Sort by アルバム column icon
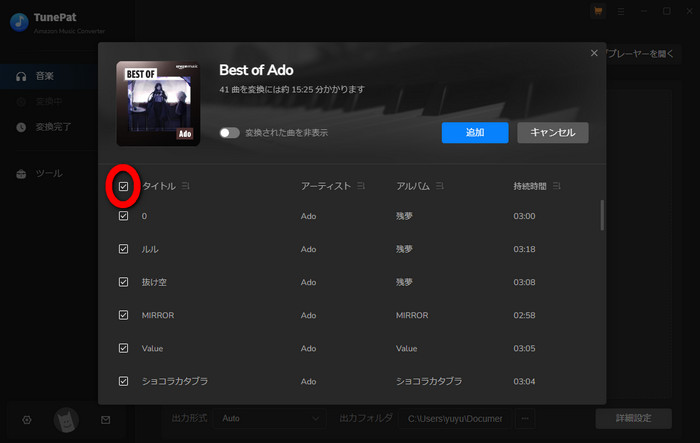 pyautogui.click(x=440, y=186)
